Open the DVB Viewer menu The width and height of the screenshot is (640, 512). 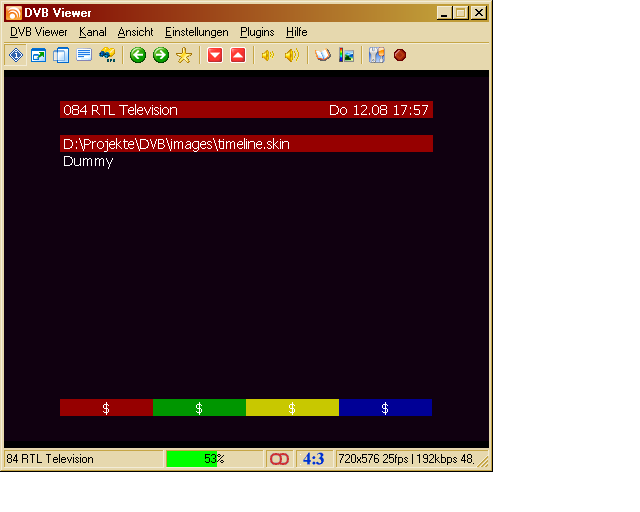38,32
